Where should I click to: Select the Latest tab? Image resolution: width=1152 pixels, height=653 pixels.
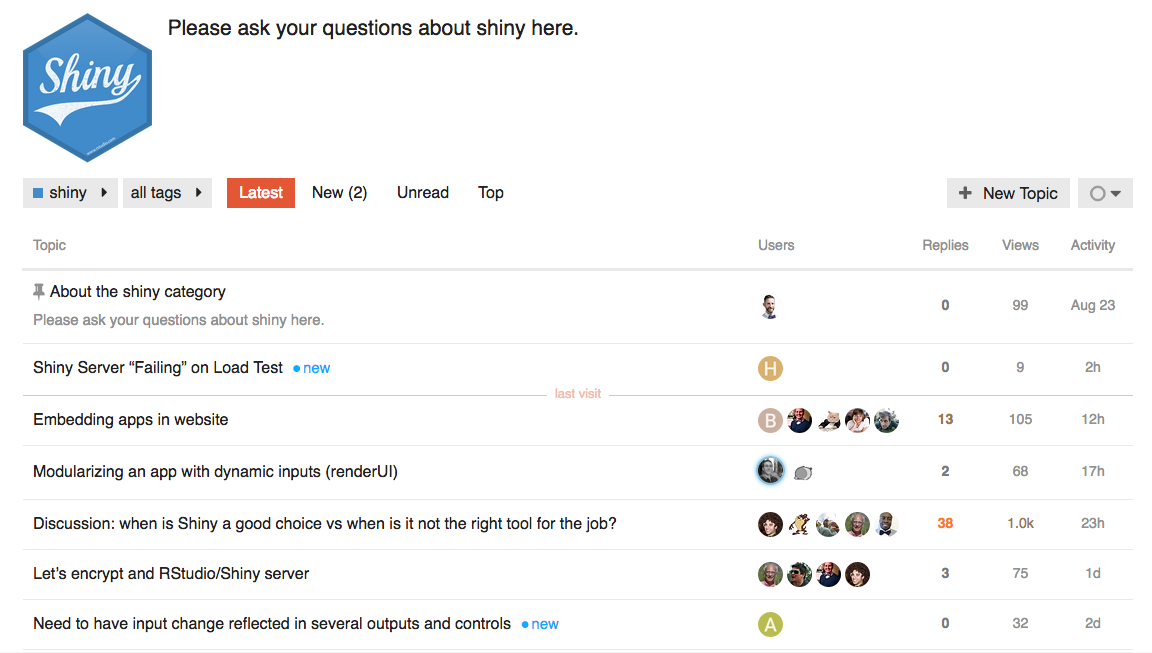[x=261, y=192]
